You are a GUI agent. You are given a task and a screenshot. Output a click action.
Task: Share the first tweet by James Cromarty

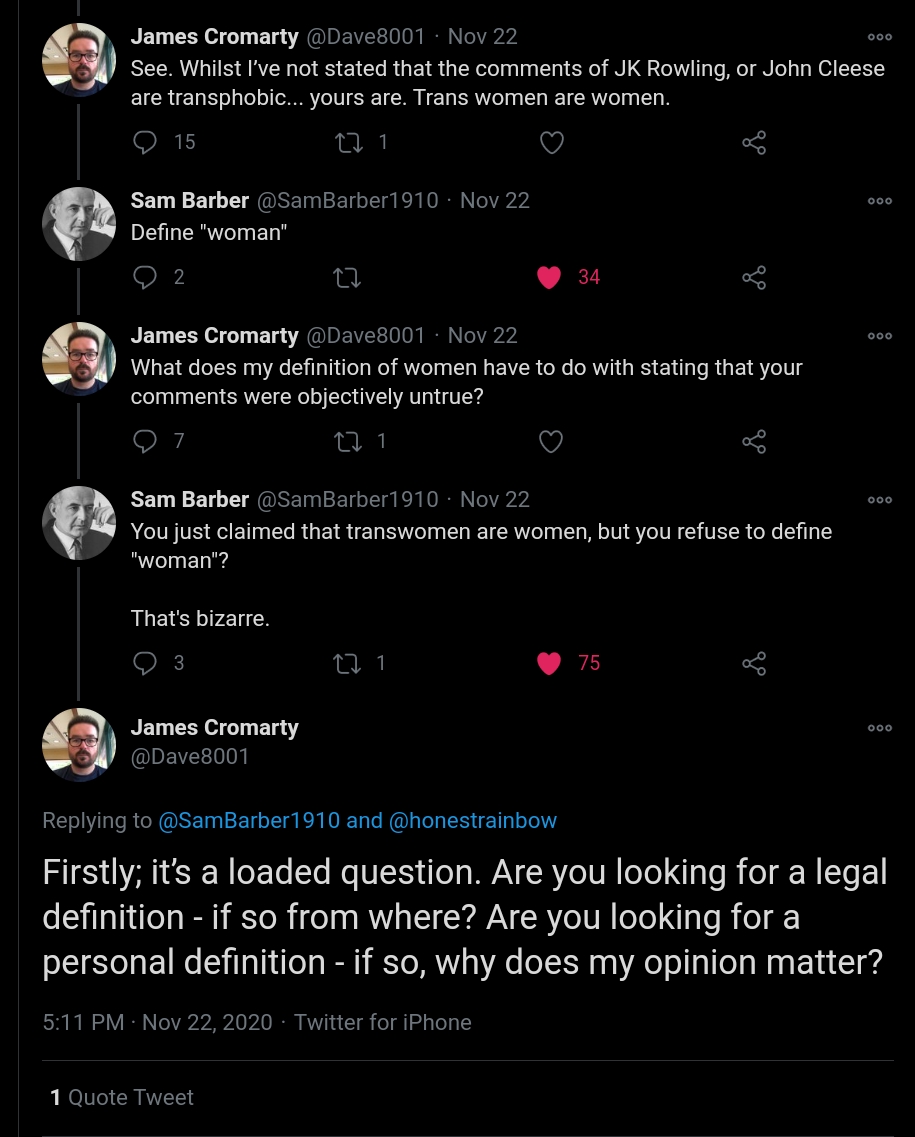pyautogui.click(x=754, y=143)
